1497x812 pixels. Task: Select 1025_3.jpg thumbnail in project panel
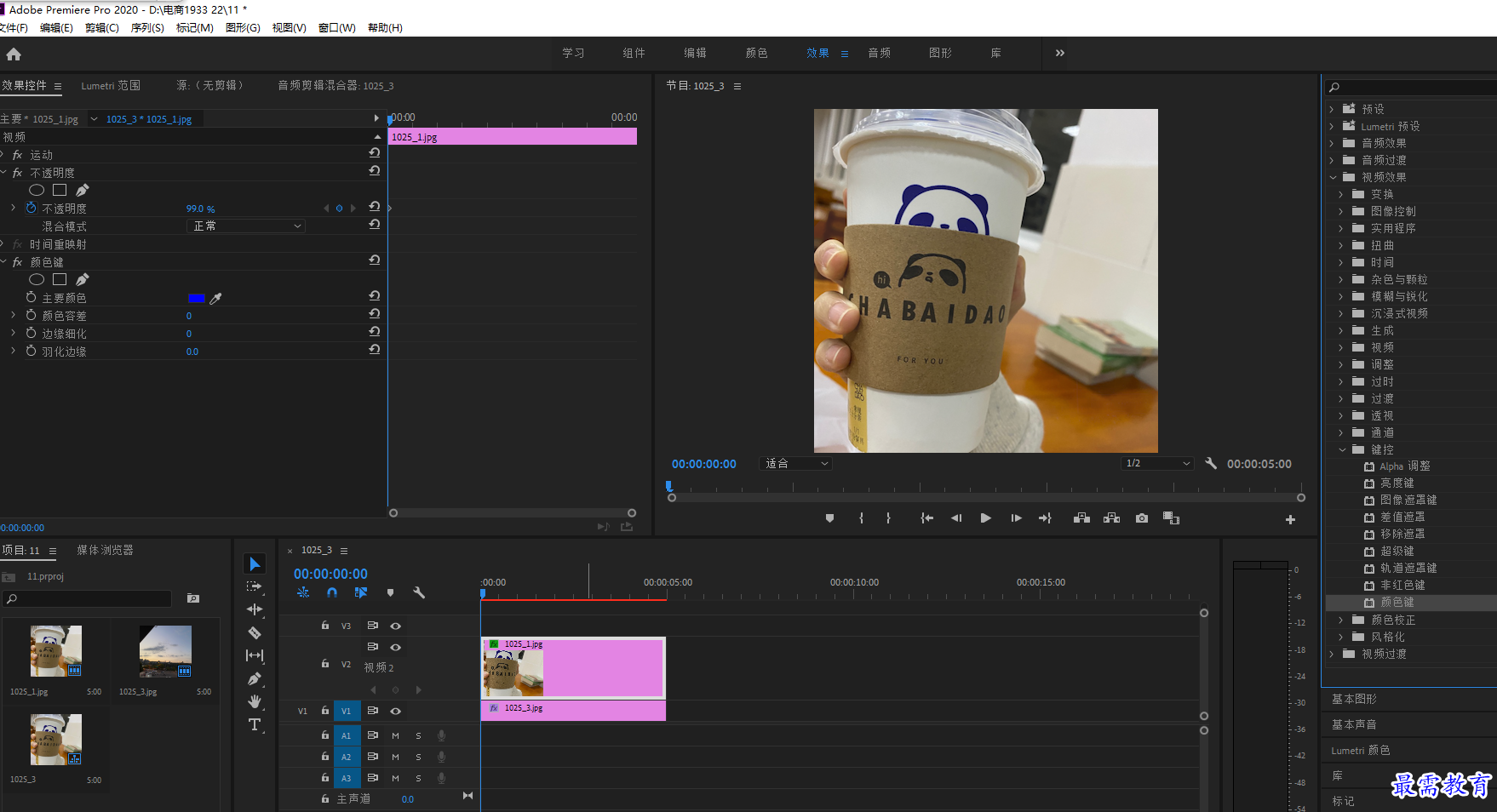point(165,652)
